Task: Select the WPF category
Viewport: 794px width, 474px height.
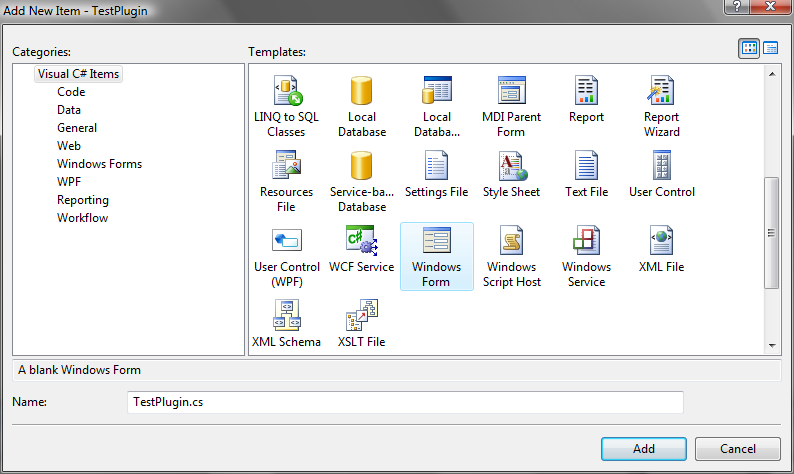Action: coord(69,182)
